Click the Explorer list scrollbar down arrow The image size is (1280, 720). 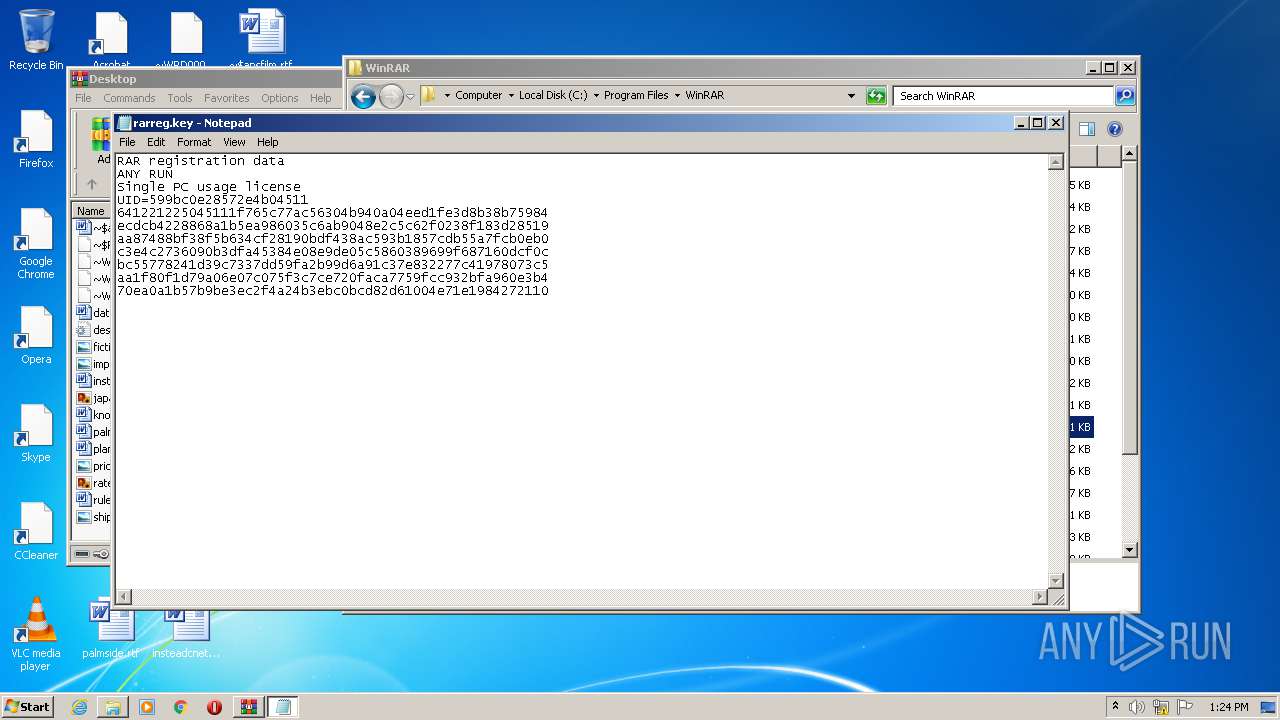1130,550
